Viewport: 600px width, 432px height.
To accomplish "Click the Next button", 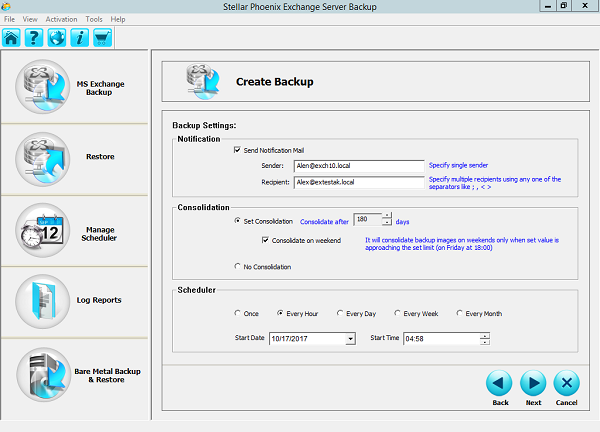I will tap(533, 384).
